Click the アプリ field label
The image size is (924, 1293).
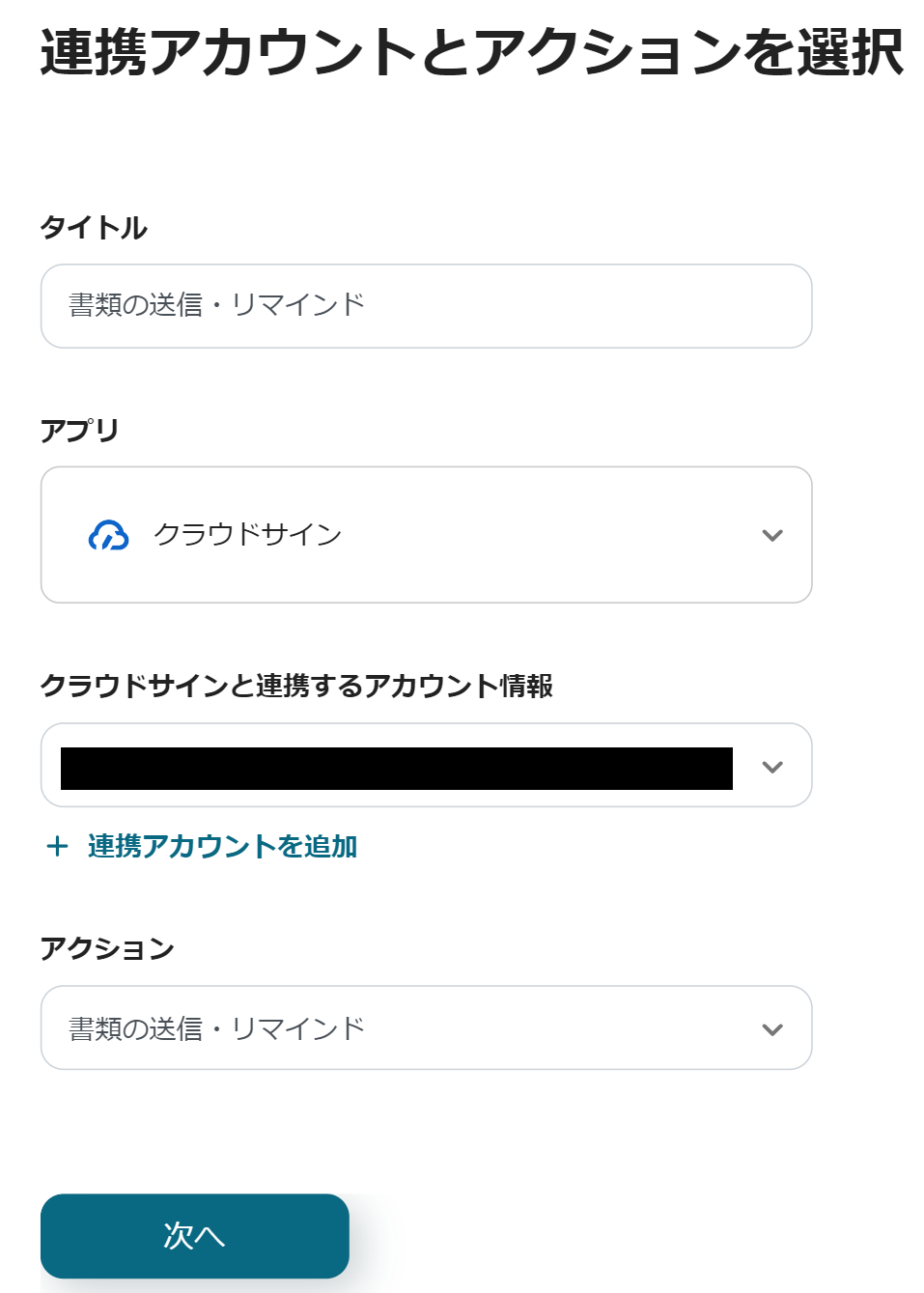(79, 431)
